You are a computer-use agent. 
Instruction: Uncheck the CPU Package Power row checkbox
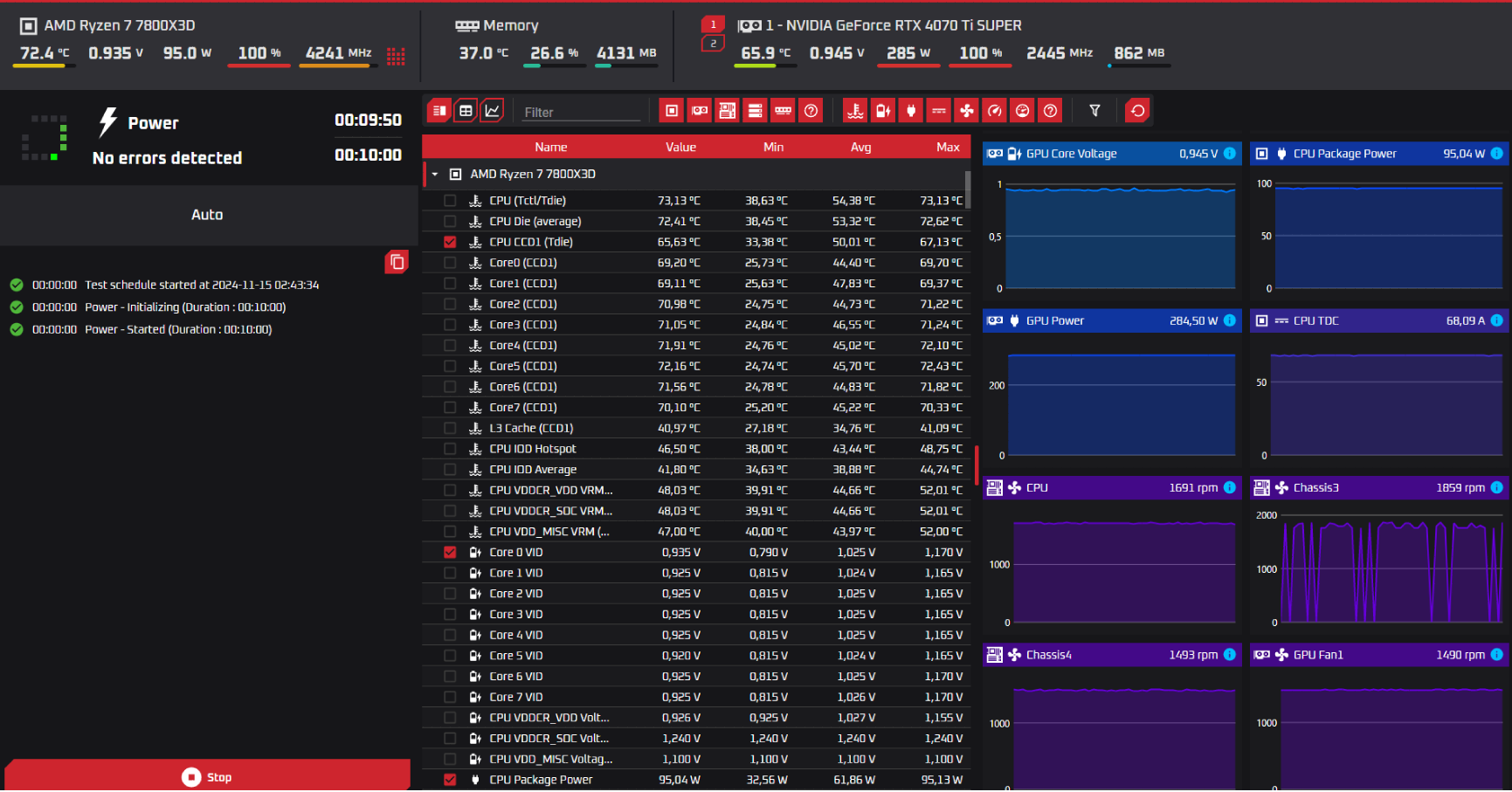click(450, 780)
